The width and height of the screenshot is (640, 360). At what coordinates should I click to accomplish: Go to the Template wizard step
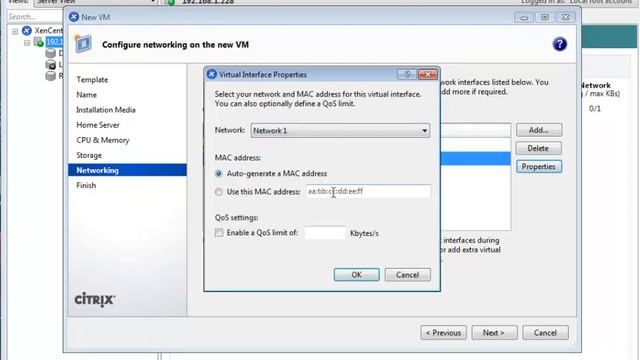pyautogui.click(x=92, y=80)
